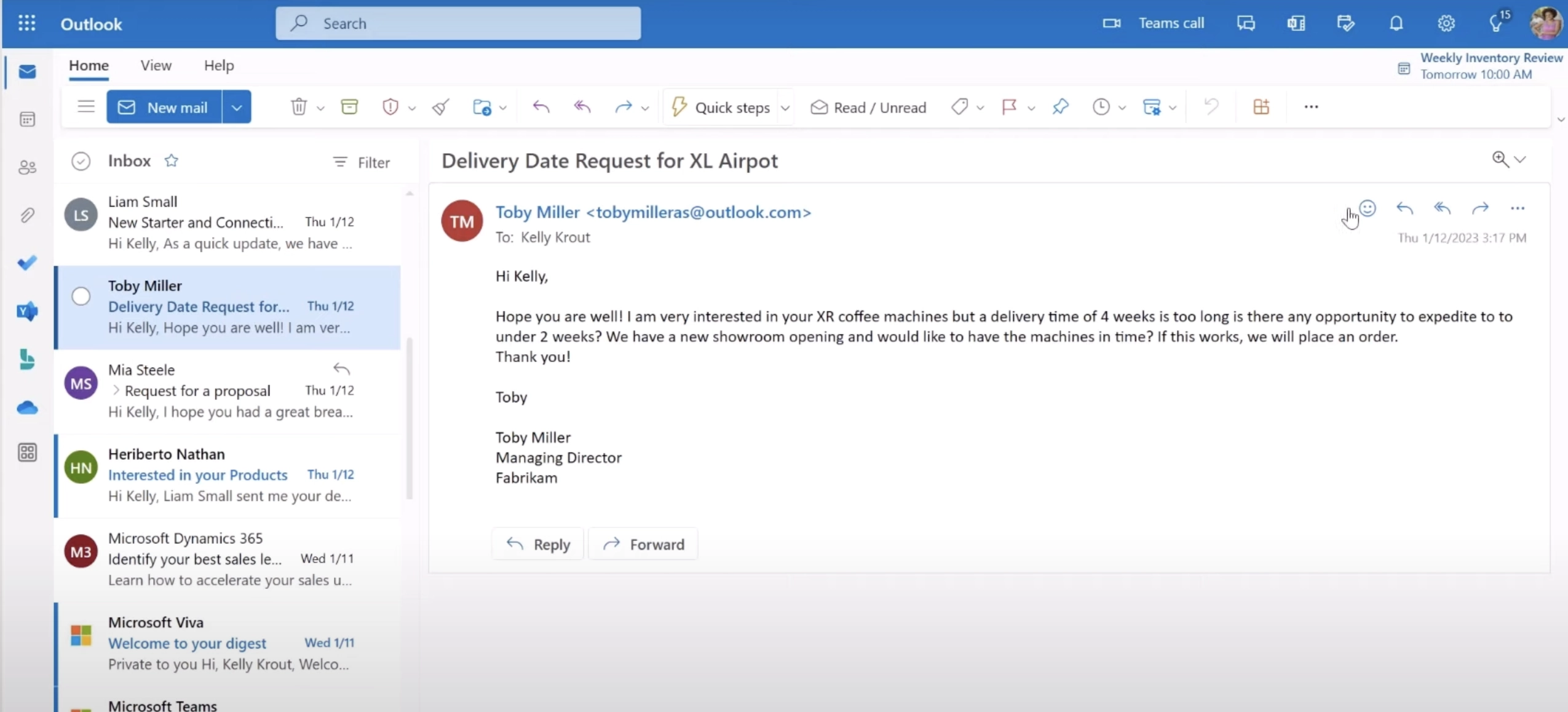Screen dimensions: 1568x712
Task: Expand the Quick steps dropdown arrow
Action: (x=785, y=108)
